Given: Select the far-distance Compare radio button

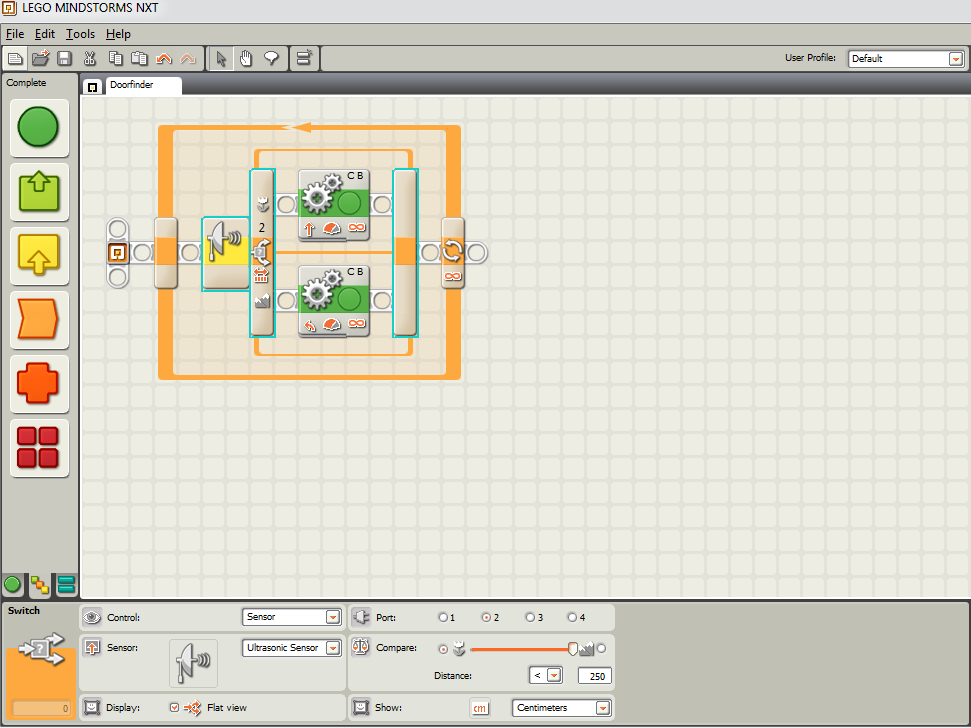Looking at the screenshot, I should point(601,649).
